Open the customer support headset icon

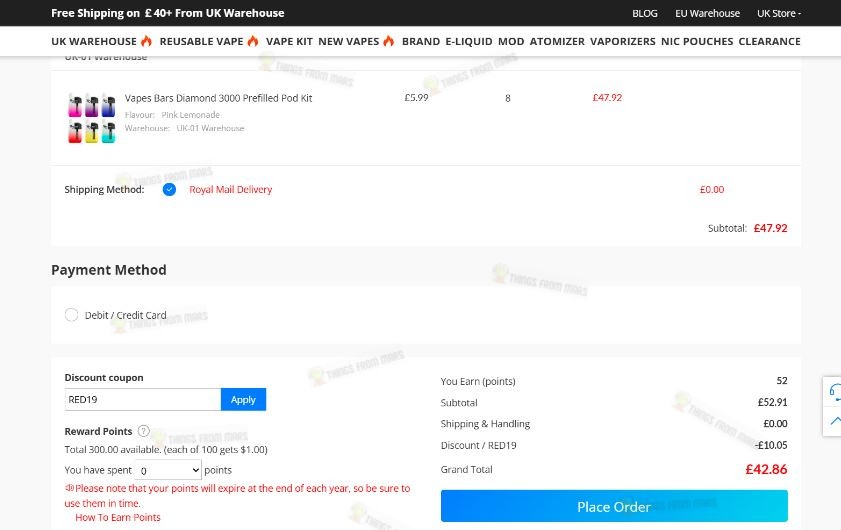click(835, 391)
